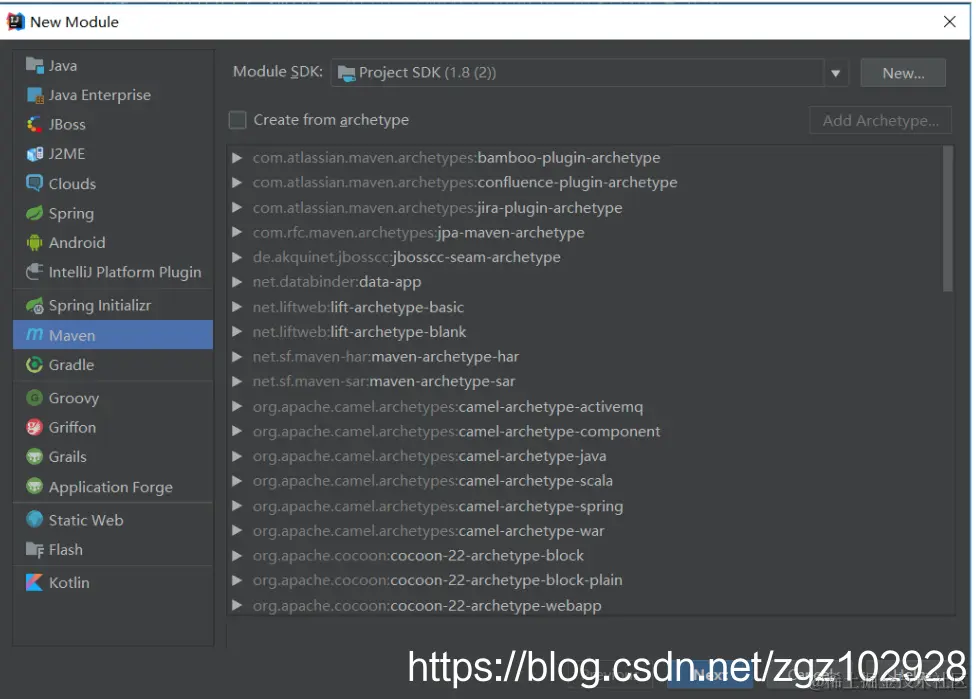
Task: Open the Module SDK dropdown arrow
Action: tap(835, 73)
